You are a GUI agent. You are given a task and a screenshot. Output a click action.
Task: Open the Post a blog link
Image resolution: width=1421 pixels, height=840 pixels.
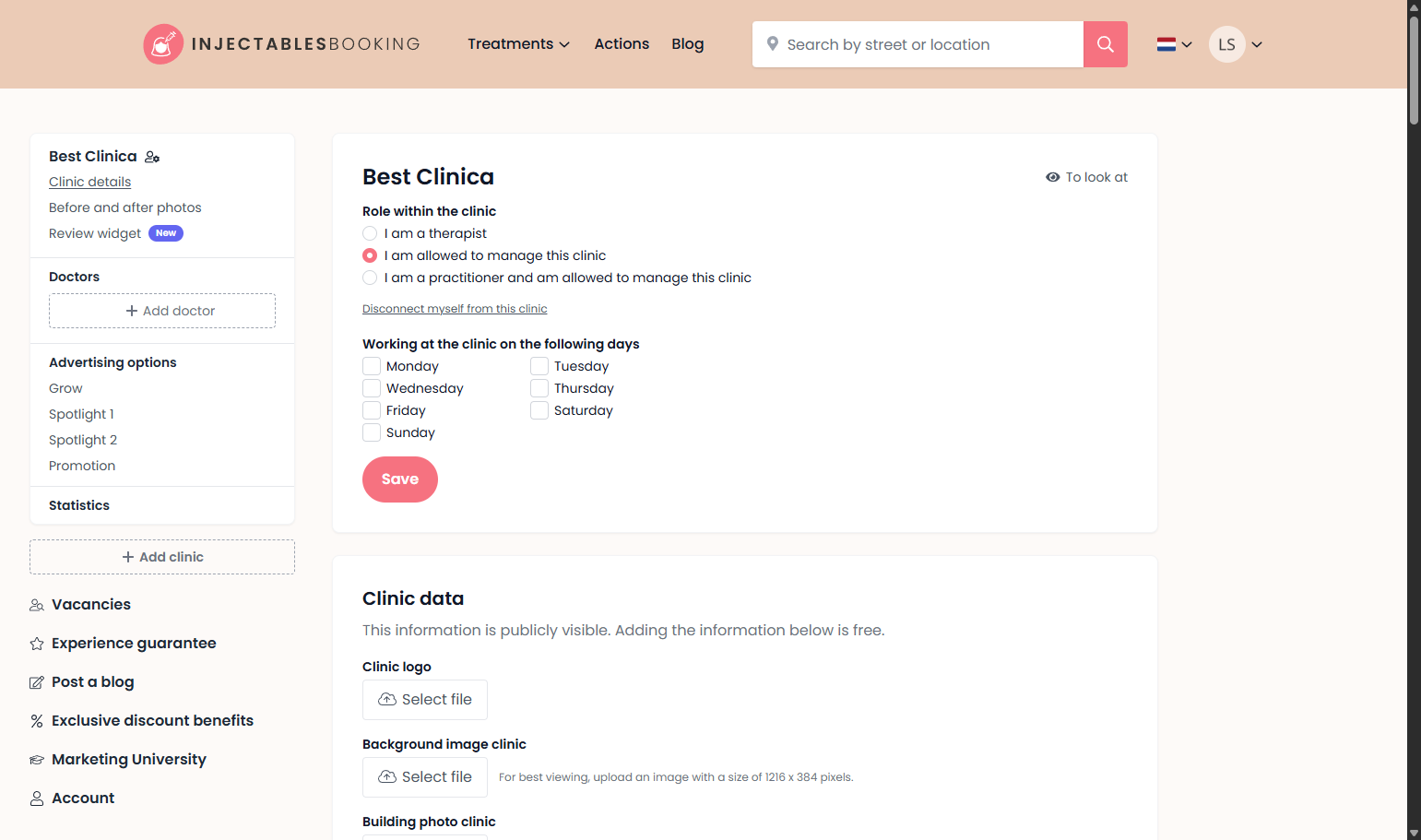tap(93, 682)
